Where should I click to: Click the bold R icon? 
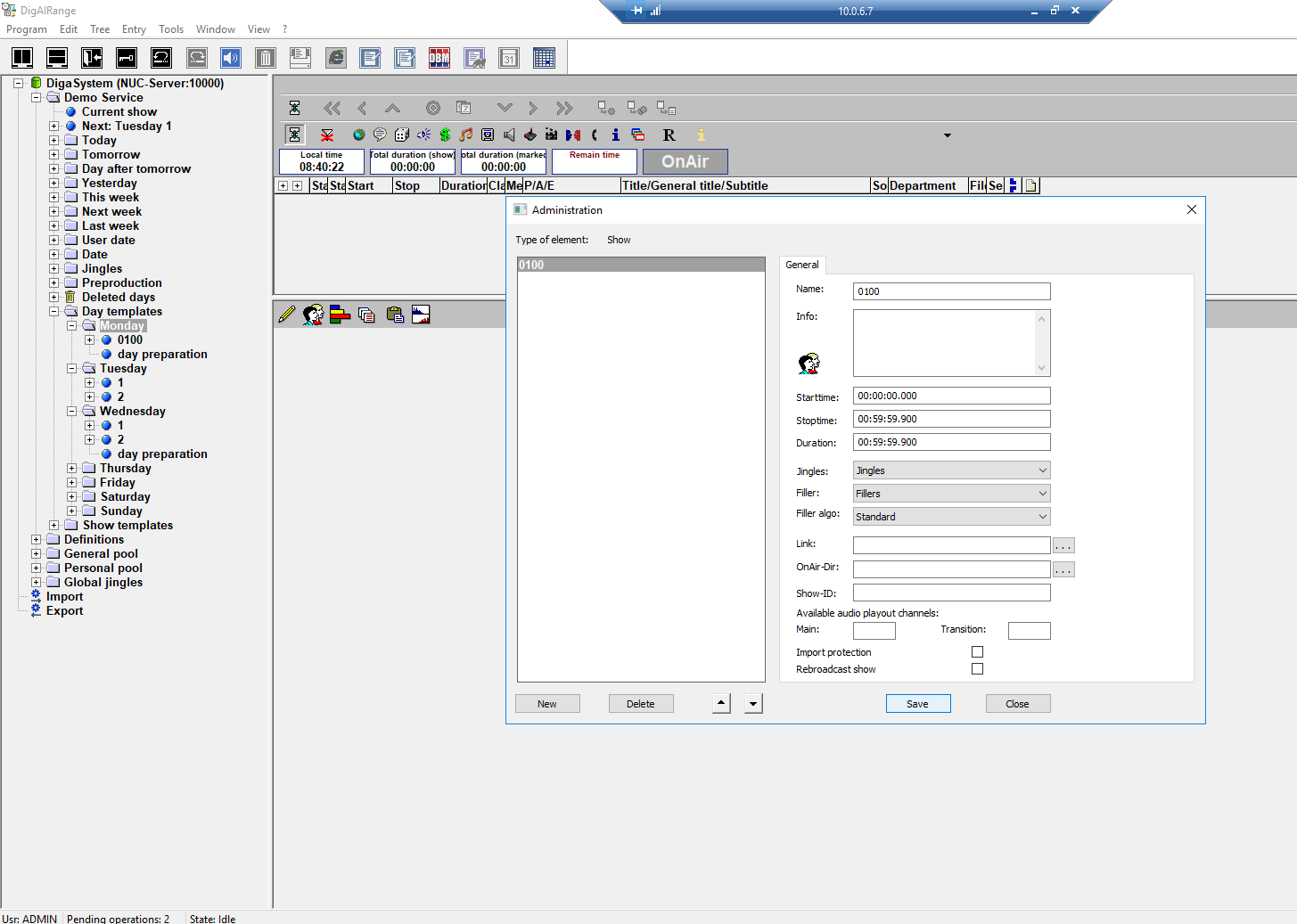tap(669, 135)
